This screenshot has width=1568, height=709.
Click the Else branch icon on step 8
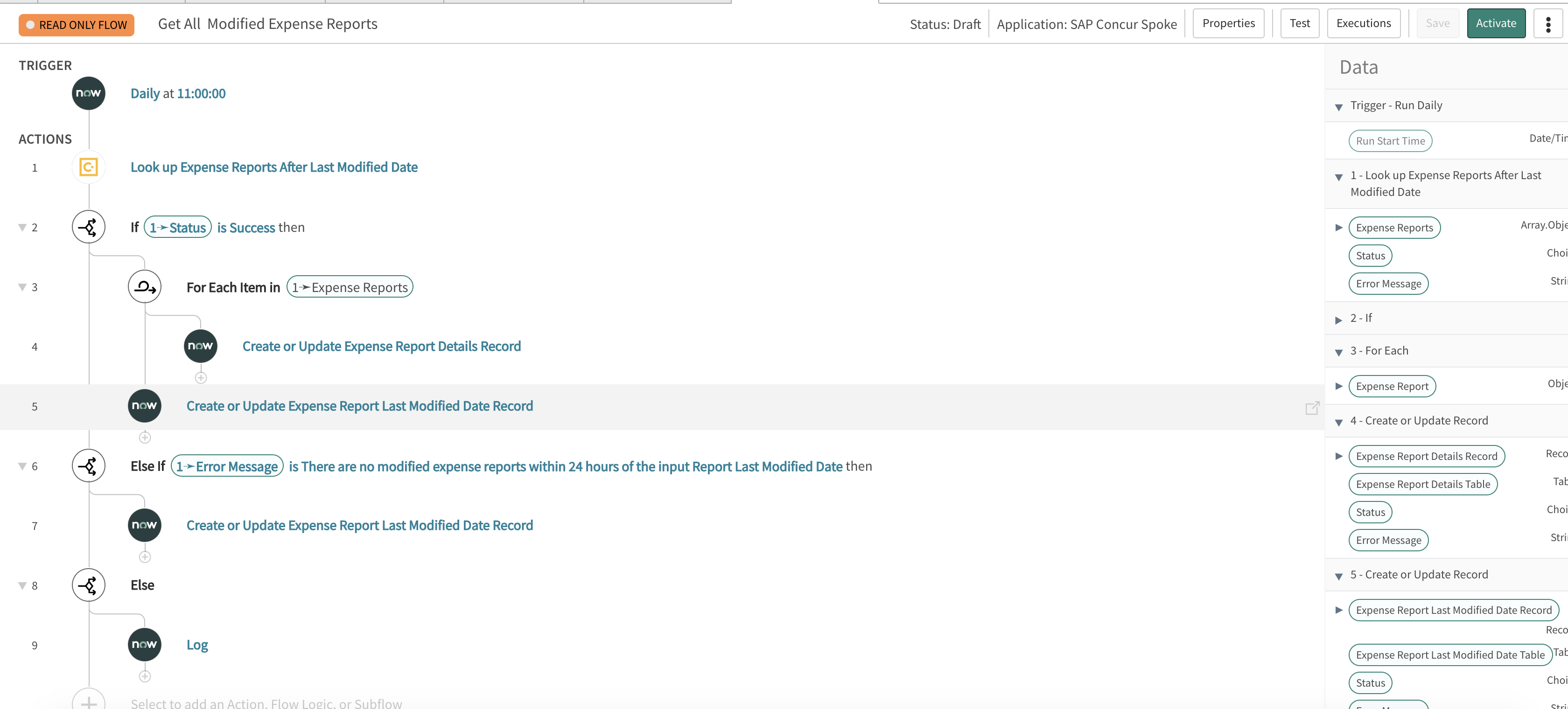(88, 585)
